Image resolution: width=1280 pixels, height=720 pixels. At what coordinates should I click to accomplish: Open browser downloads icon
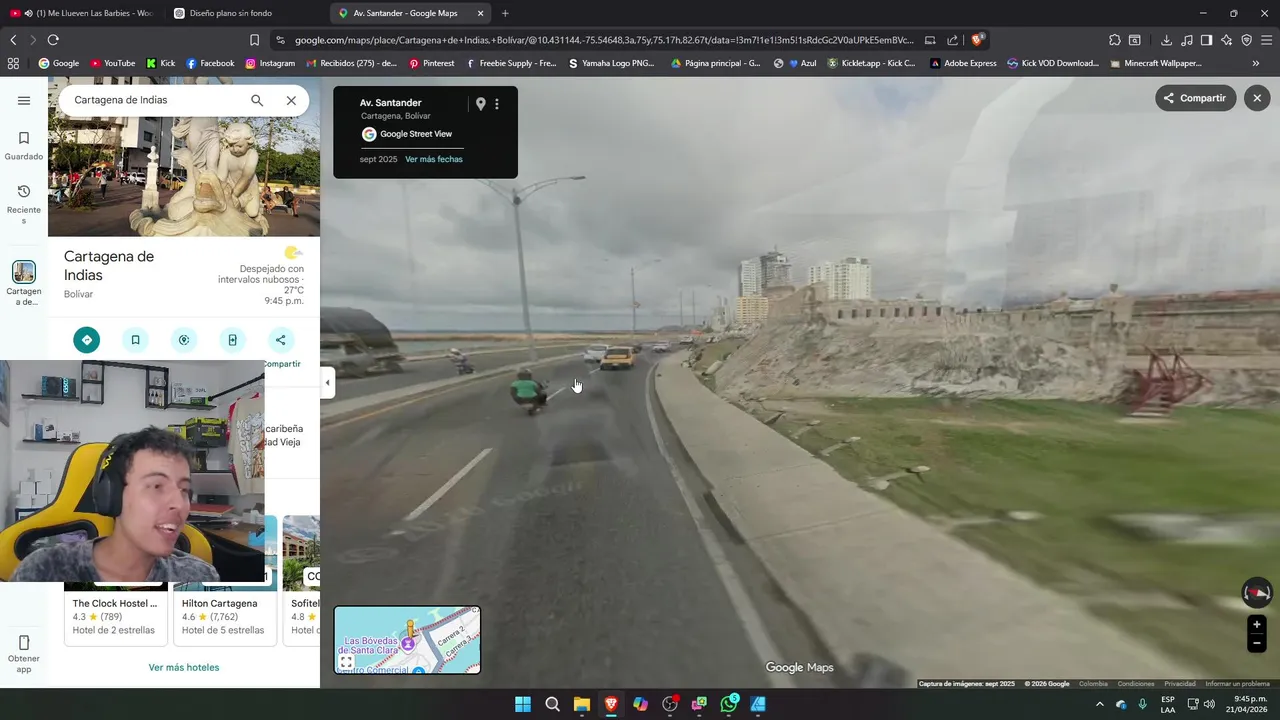pos(1166,40)
